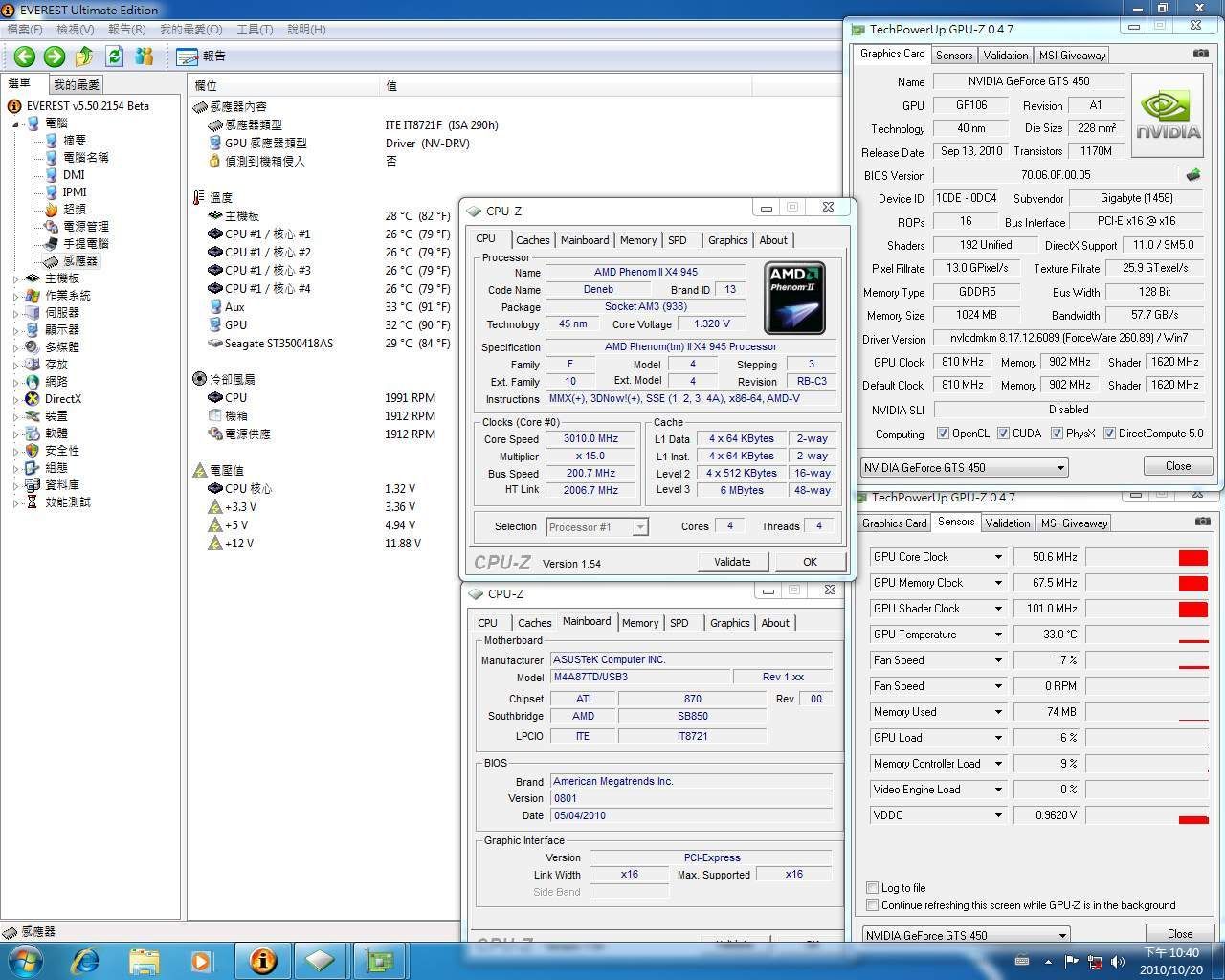Viewport: 1225px width, 980px height.
Task: Click the AMD Phenom II logo in CPU-Z
Action: 794,299
